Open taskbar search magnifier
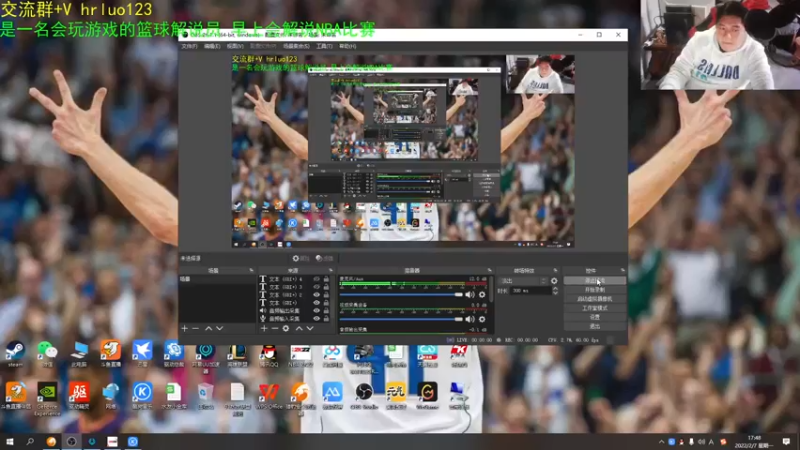The image size is (800, 450). coord(30,441)
